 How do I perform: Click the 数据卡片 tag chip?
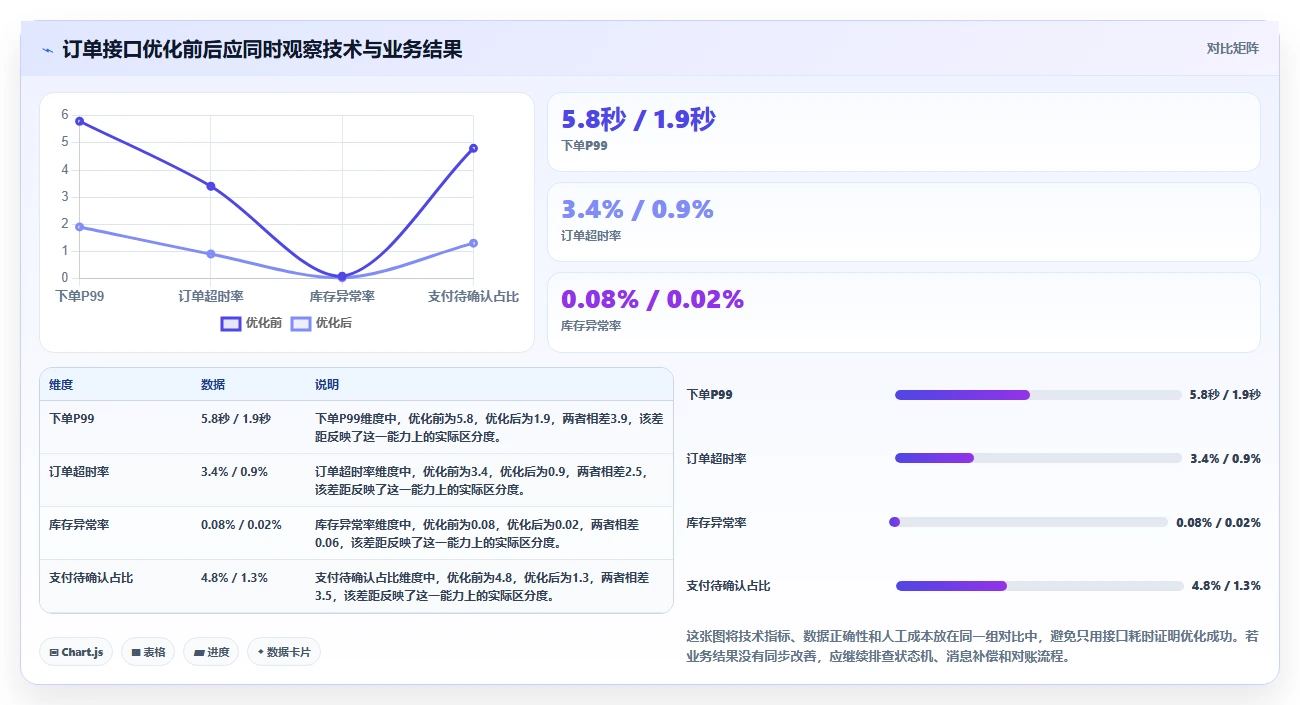click(x=284, y=652)
